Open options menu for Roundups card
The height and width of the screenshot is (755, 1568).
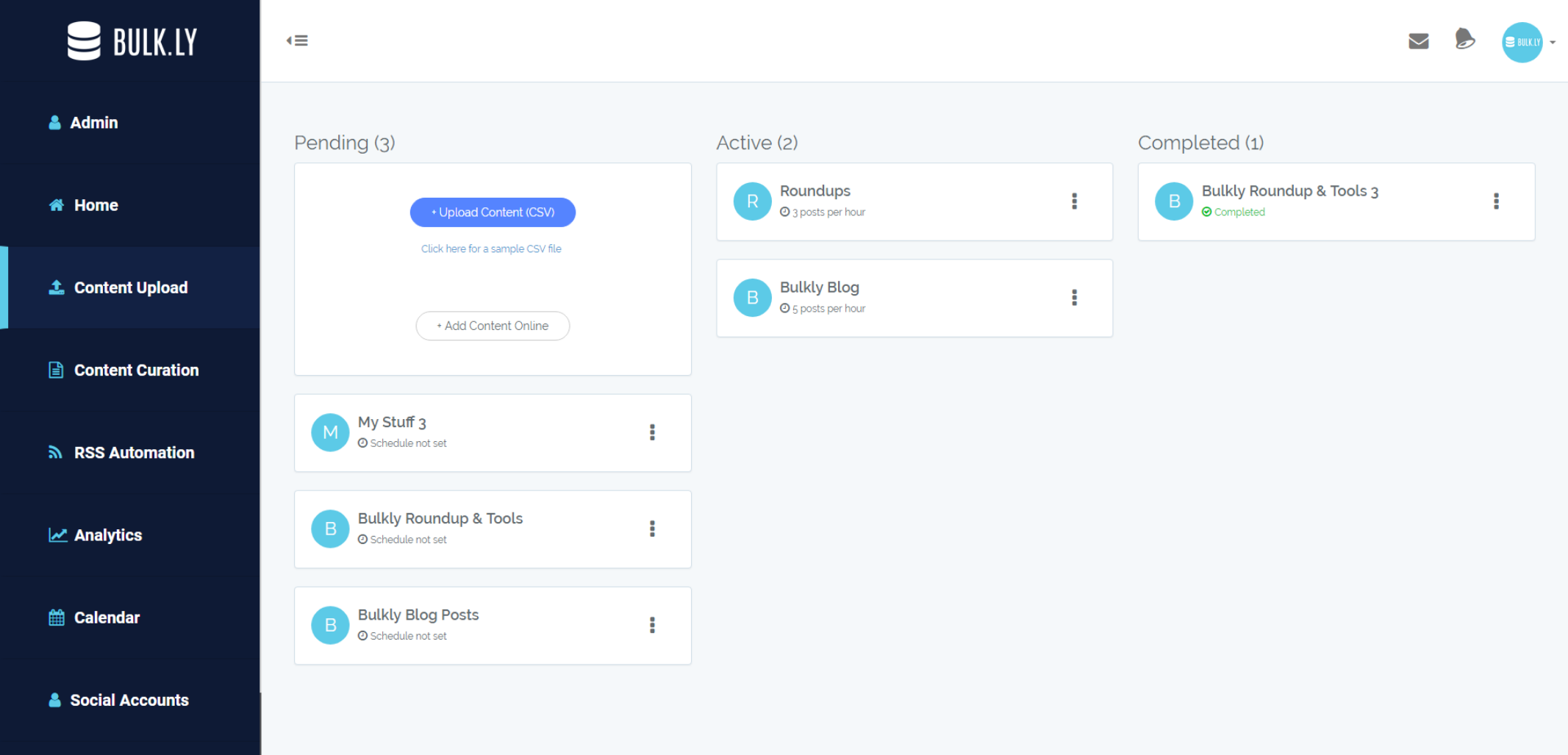click(x=1074, y=201)
